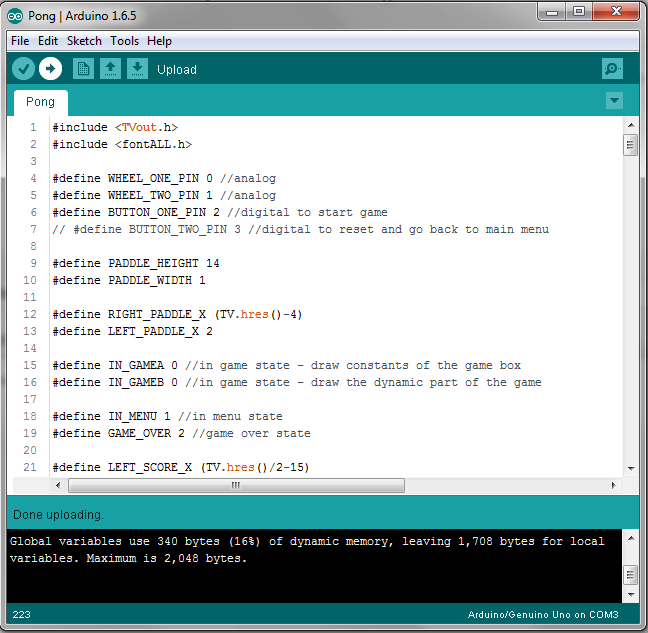Click the GAME_OVER 2 define line
This screenshot has width=648, height=633.
coord(182,433)
